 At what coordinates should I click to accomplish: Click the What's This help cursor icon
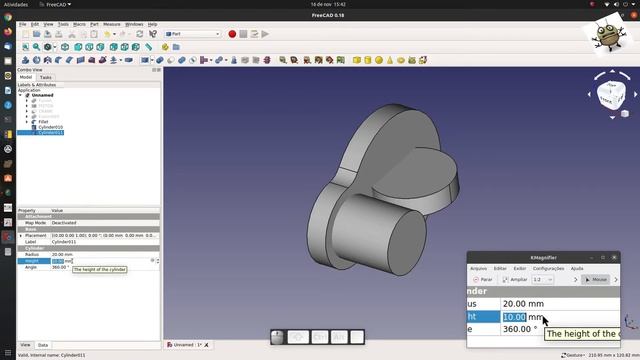pyautogui.click(x=153, y=34)
